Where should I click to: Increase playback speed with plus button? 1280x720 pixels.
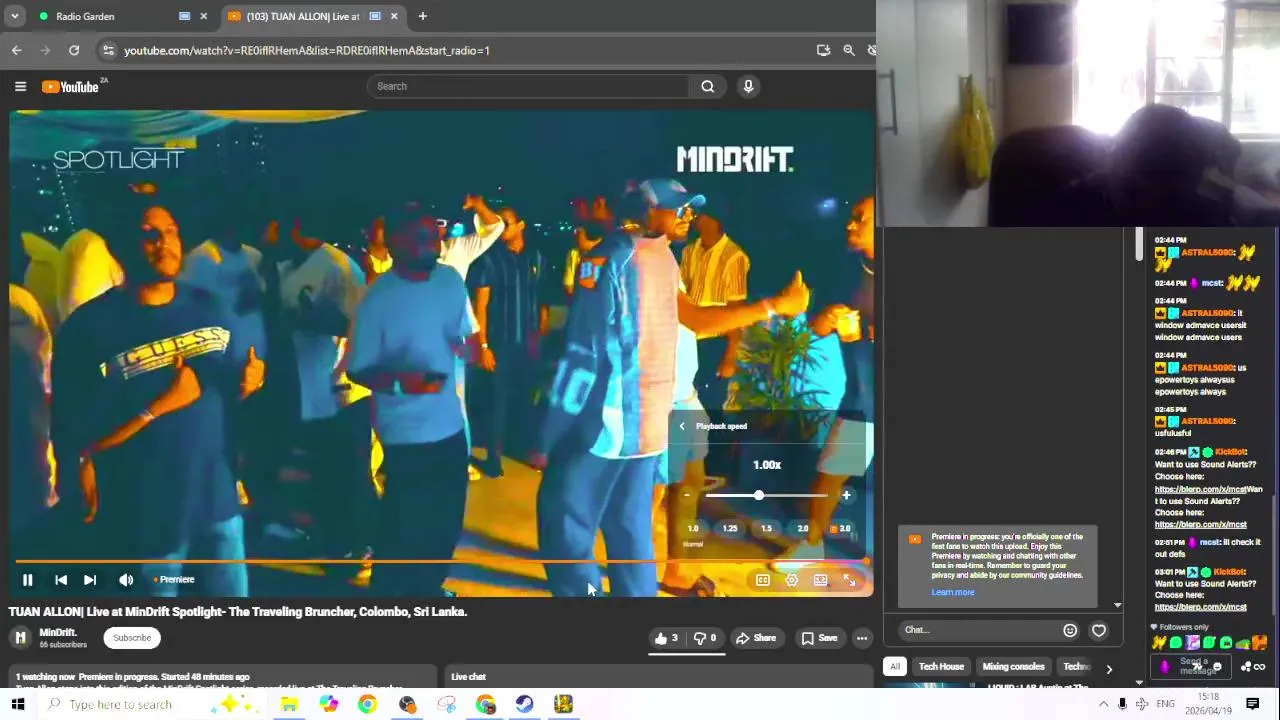pos(846,495)
